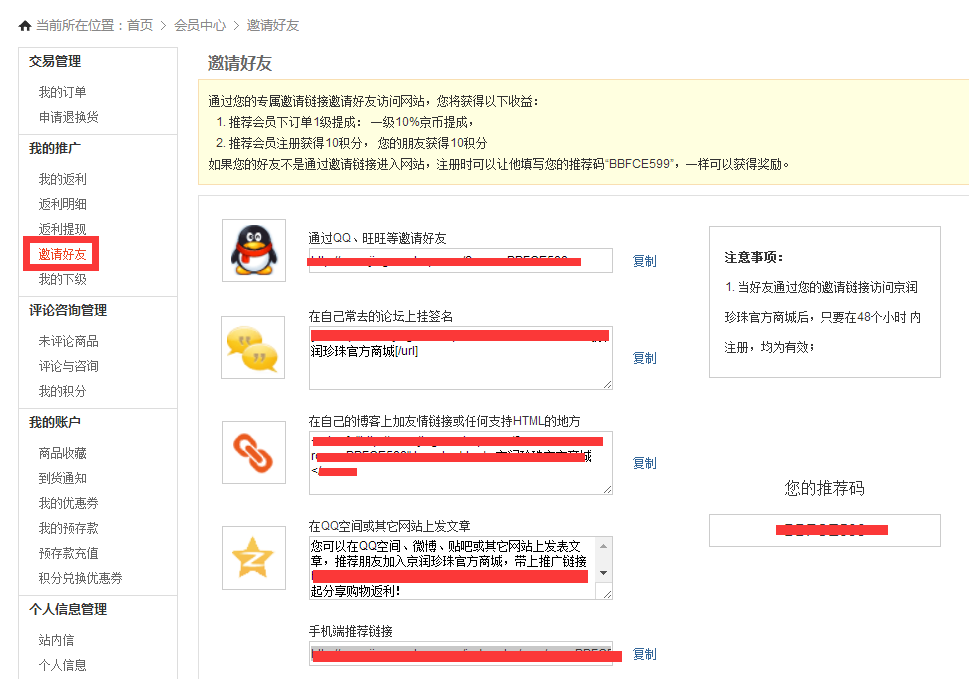The image size is (969, 679).
Task: Open 我的下级 in the sidebar
Action: (x=62, y=279)
